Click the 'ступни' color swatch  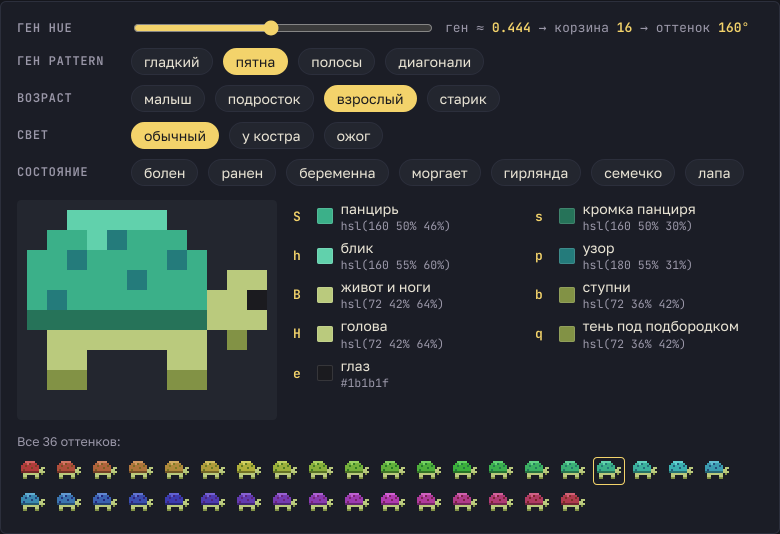click(567, 295)
